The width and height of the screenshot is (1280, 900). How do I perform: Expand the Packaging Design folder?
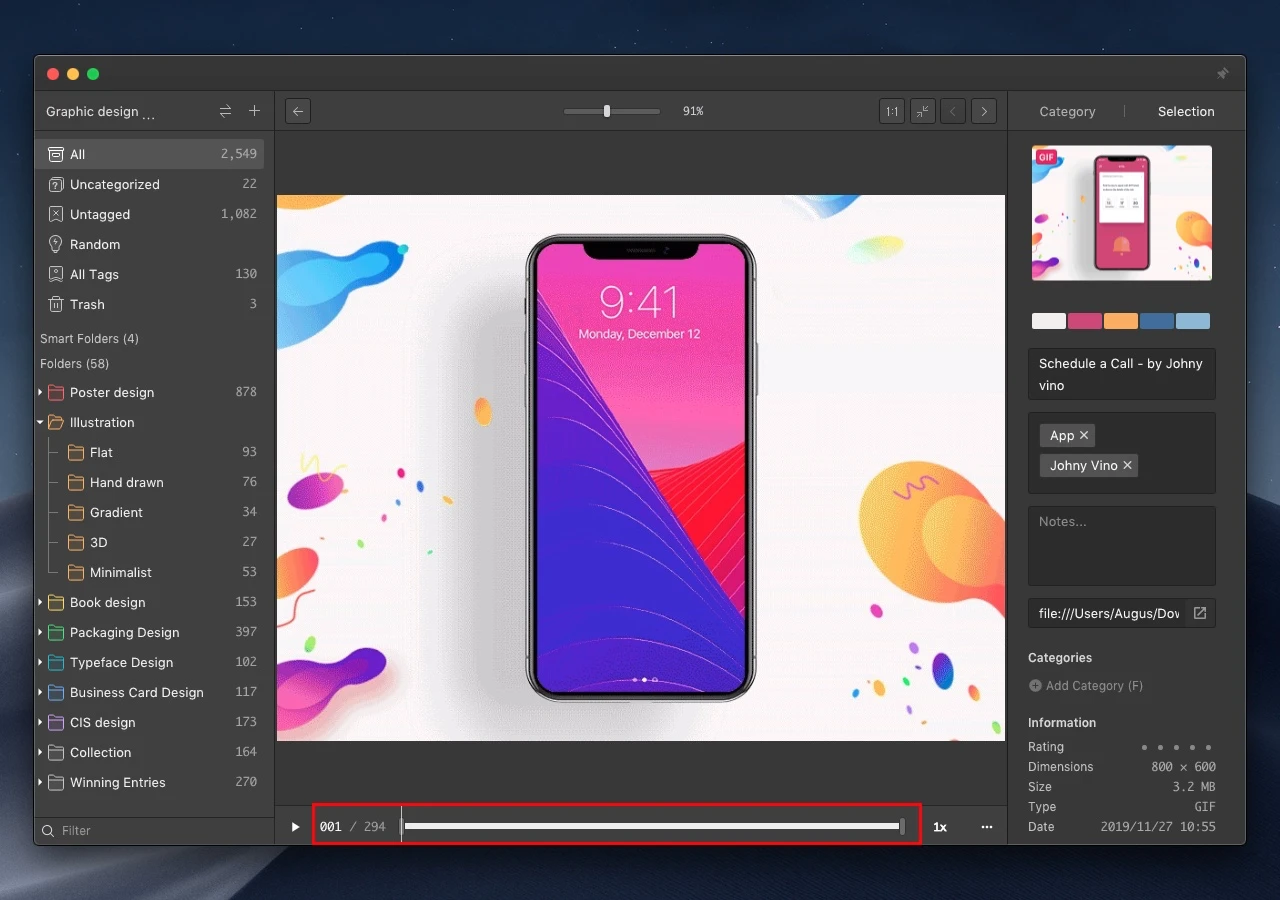37,632
